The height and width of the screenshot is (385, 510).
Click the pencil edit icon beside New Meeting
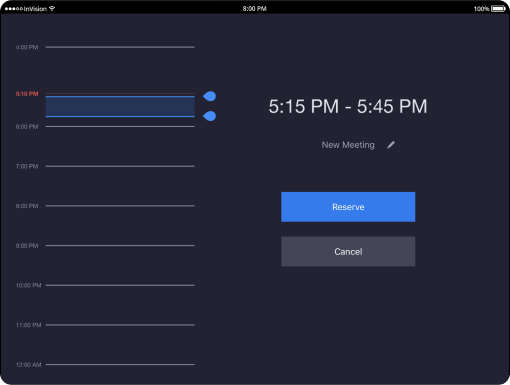click(x=391, y=145)
